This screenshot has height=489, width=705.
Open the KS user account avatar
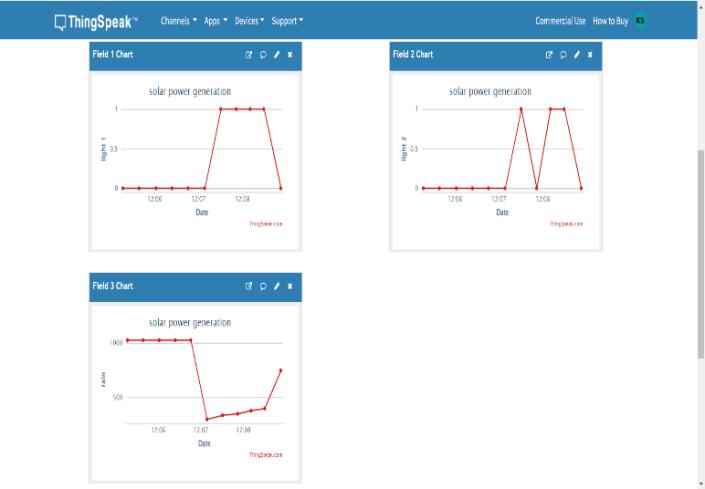(x=640, y=21)
